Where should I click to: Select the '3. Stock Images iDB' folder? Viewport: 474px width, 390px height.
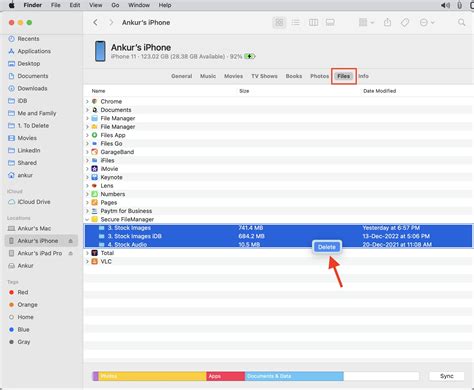[x=278, y=236]
